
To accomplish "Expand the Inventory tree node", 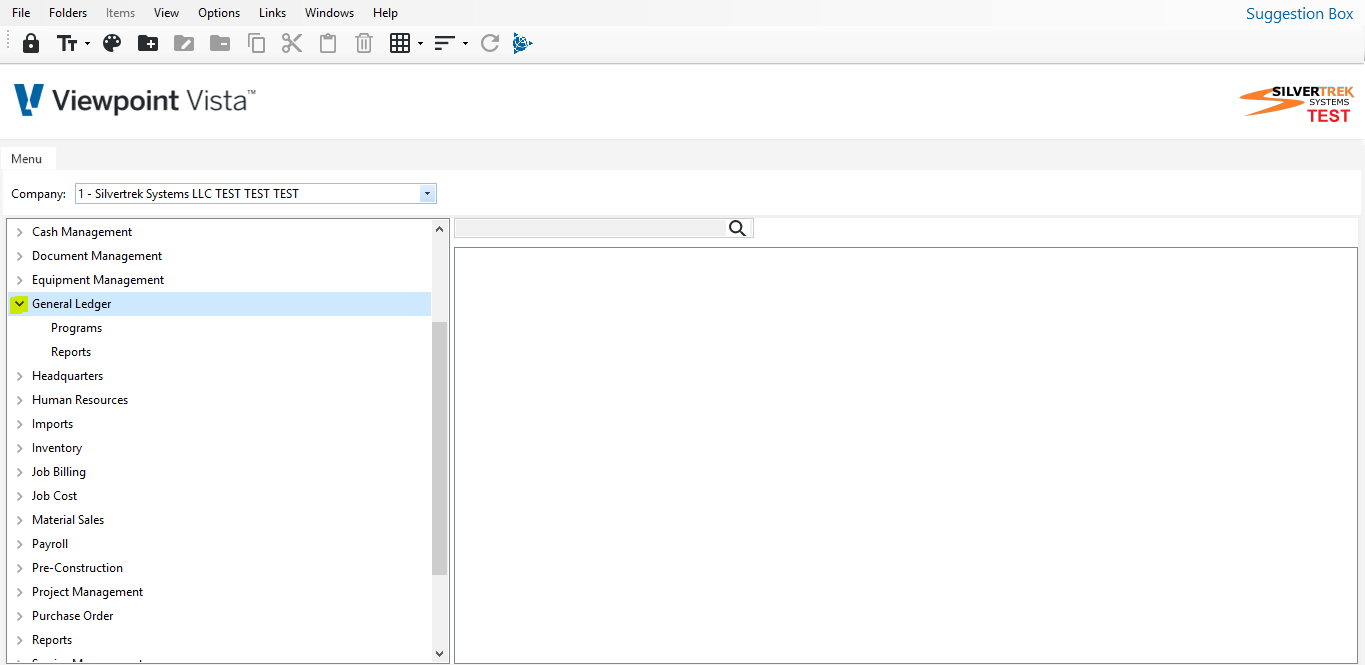I will click(19, 448).
